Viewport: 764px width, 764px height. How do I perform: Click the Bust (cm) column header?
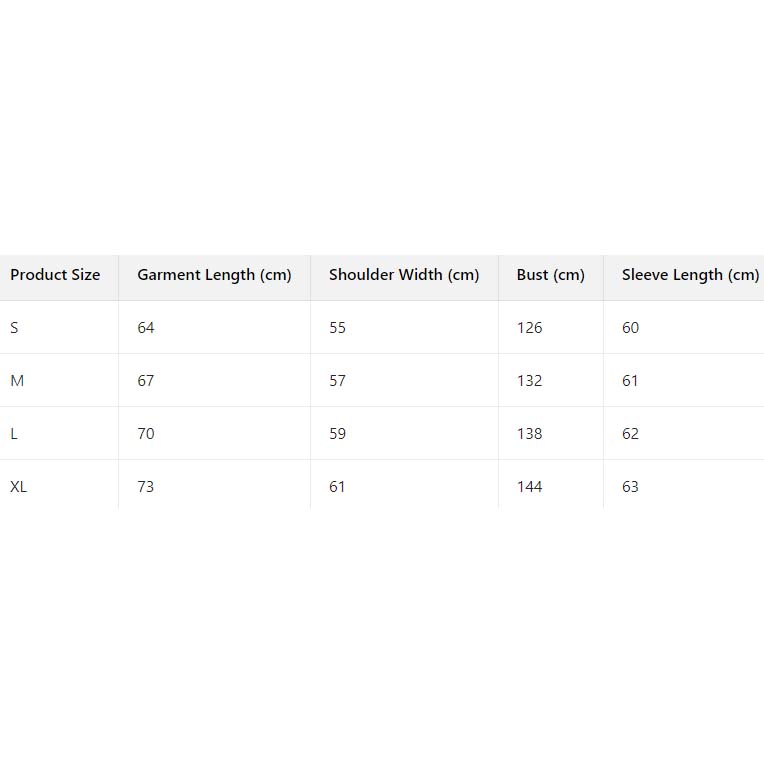(550, 275)
